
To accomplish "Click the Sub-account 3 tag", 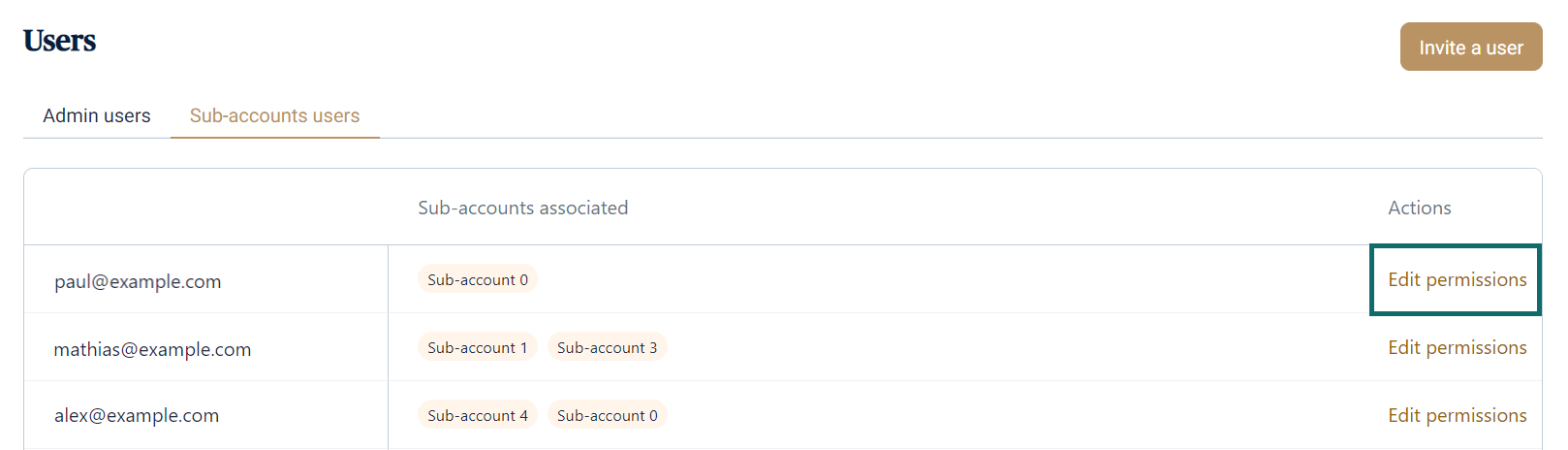I will pos(607,348).
